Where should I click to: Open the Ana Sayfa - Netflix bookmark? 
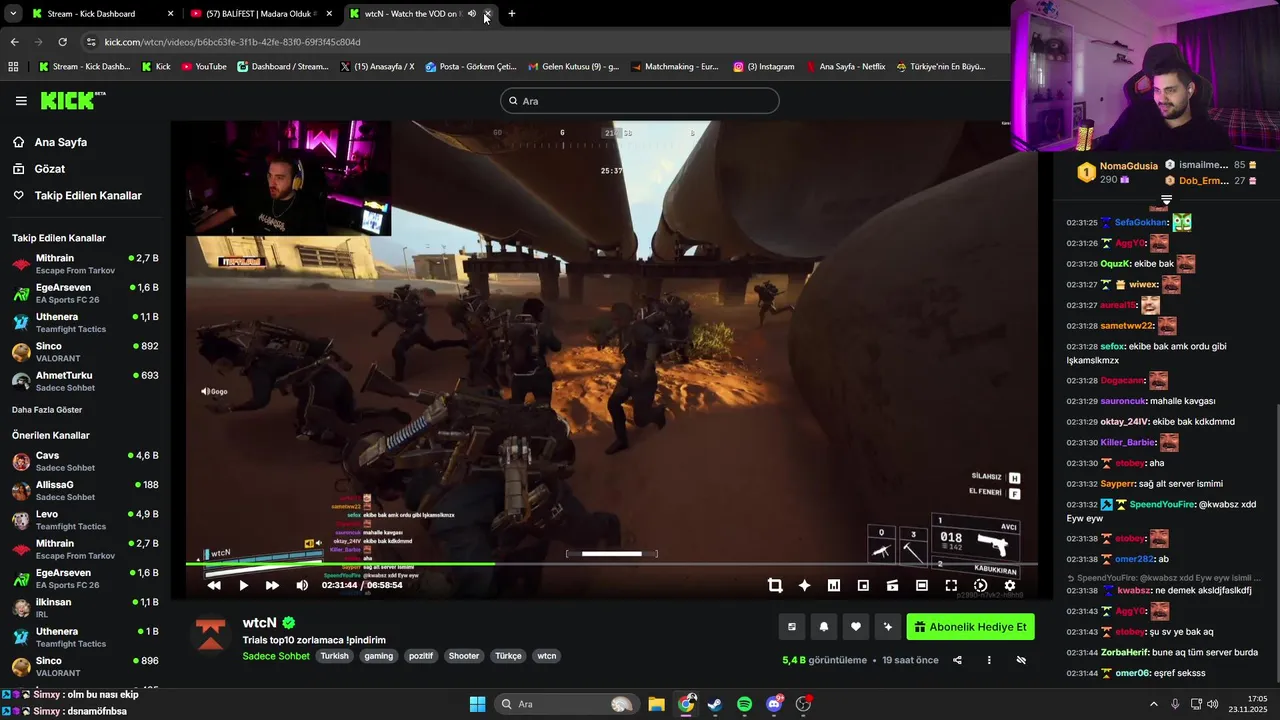click(844, 67)
